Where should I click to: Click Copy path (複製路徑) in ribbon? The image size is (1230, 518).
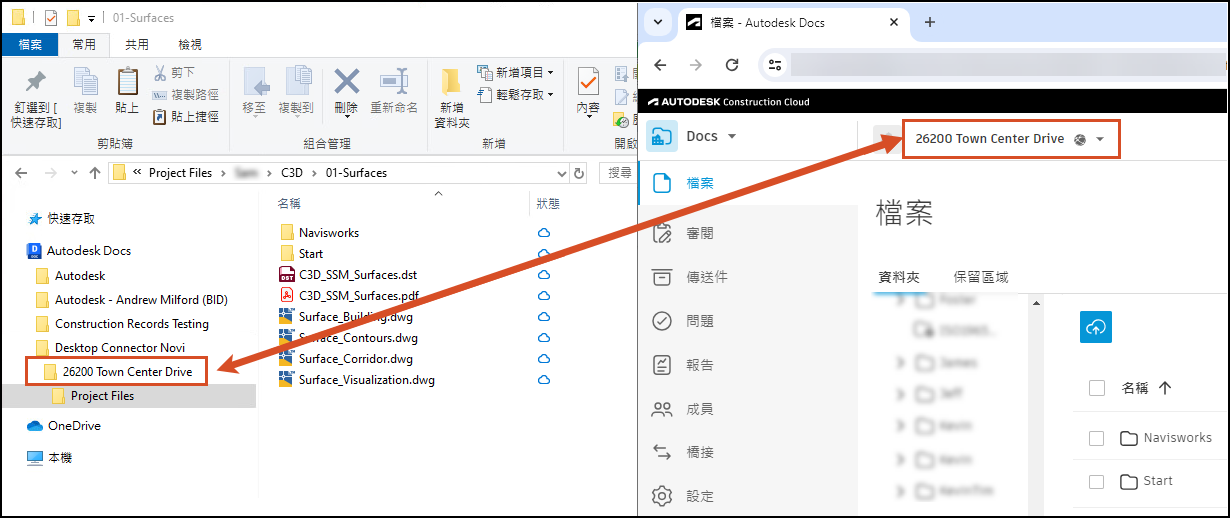pos(186,95)
